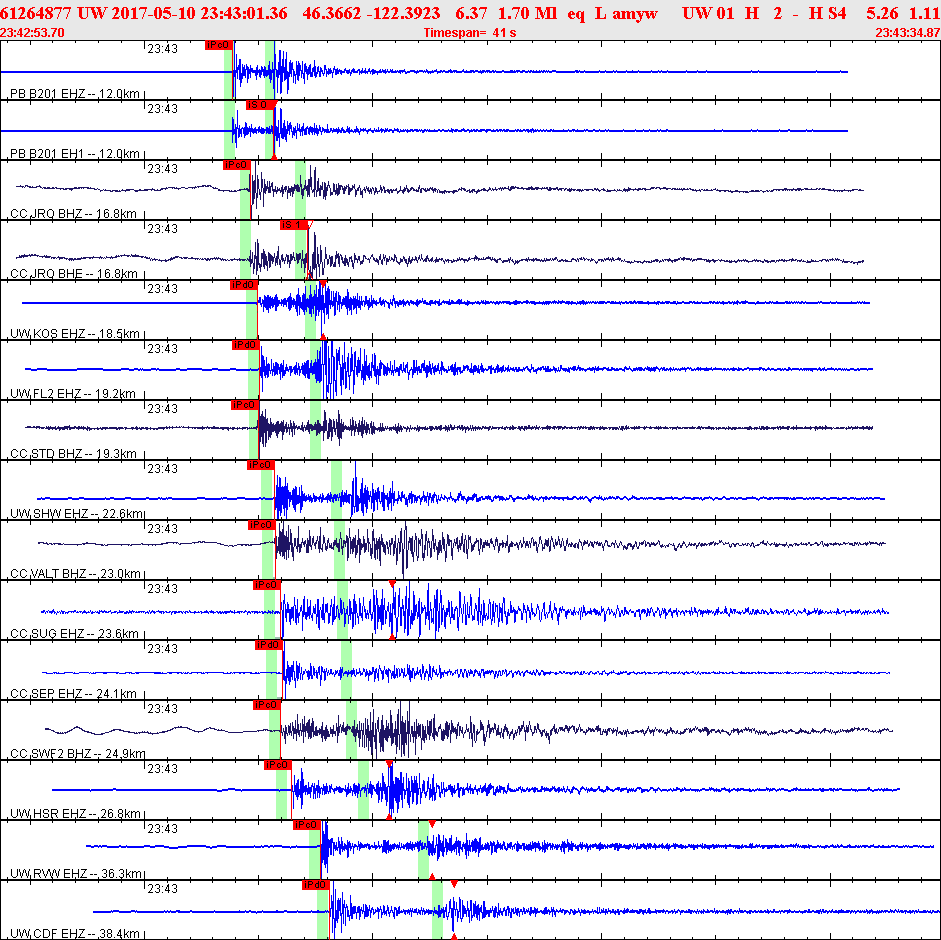Screen dimensions: 941x940
Task: Click the value 1.11 at header right
Action: coord(925,13)
